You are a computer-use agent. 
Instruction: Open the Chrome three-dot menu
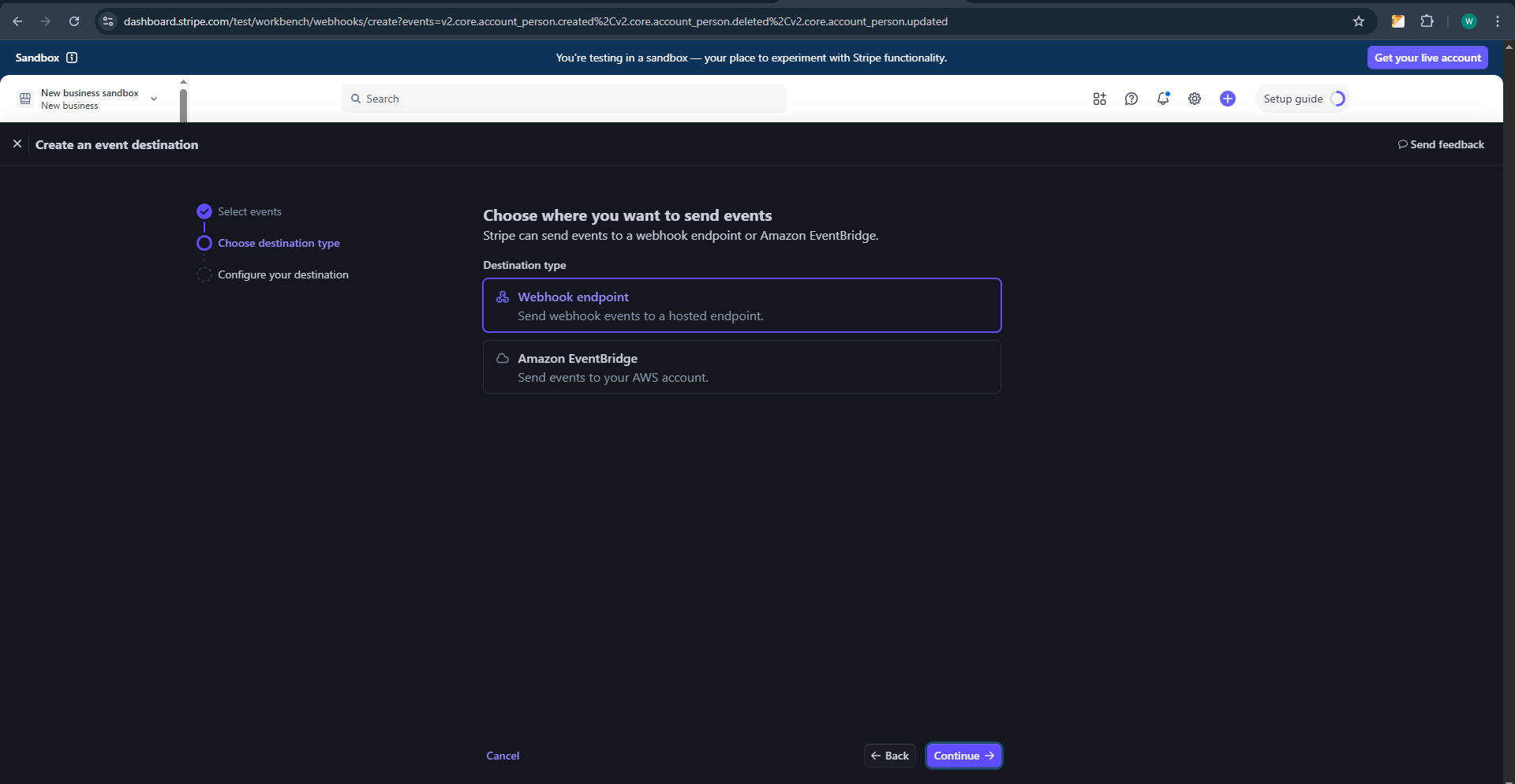[1498, 21]
